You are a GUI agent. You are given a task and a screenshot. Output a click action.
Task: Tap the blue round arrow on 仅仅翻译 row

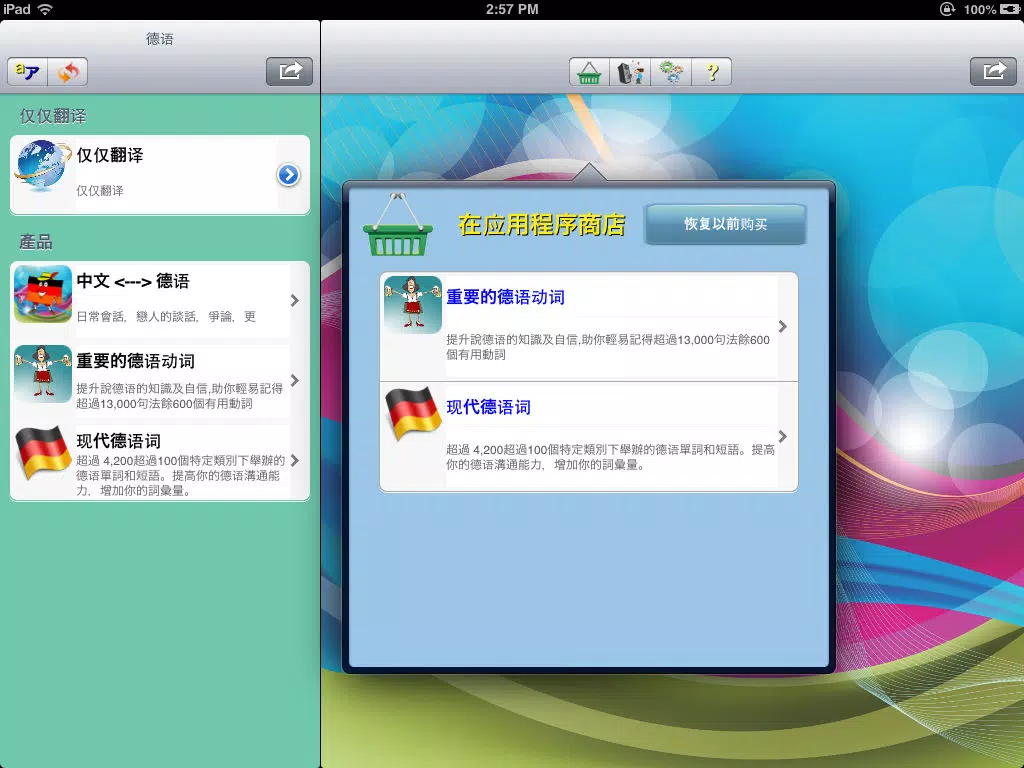coord(288,174)
